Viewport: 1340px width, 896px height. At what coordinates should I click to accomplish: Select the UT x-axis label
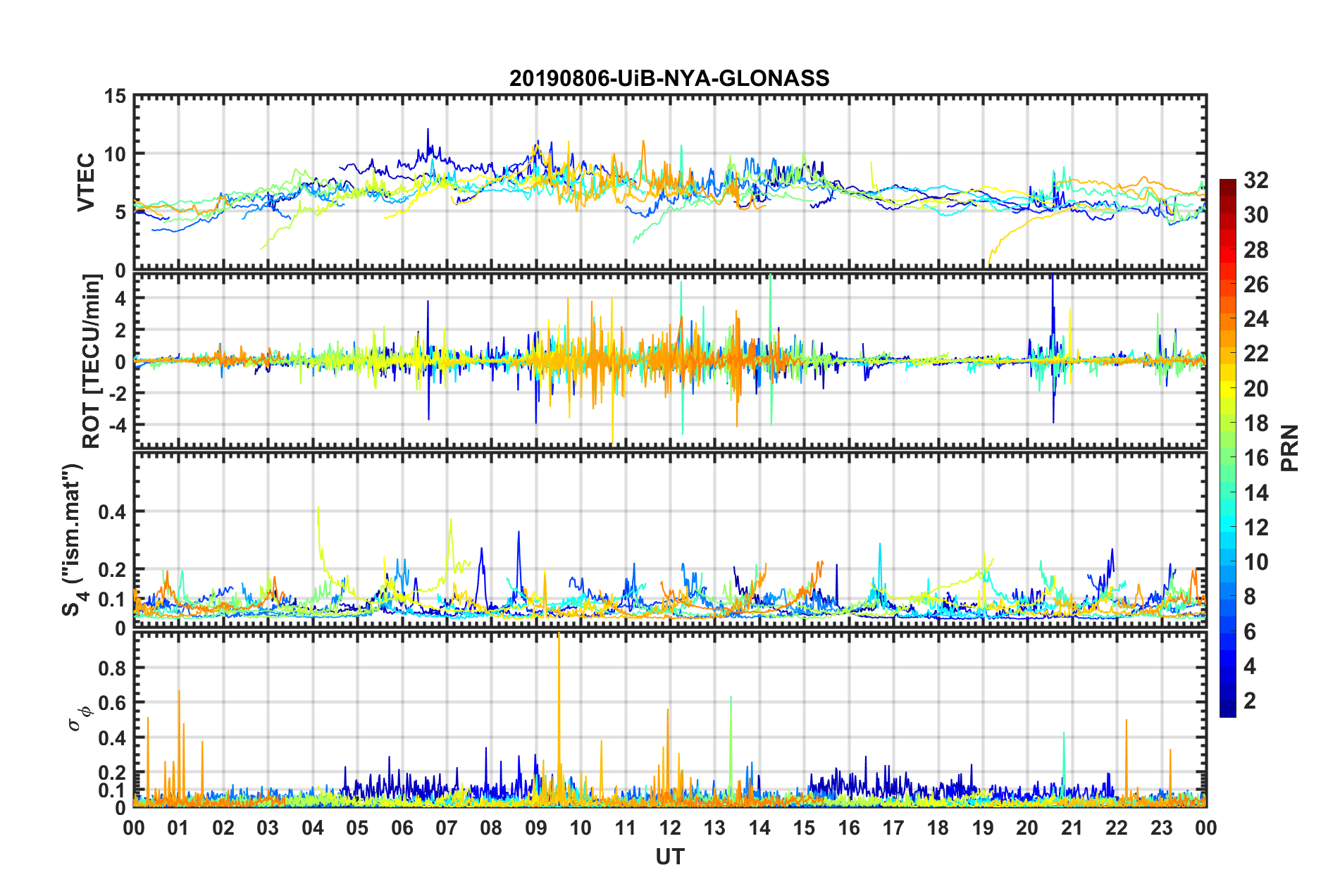click(670, 857)
